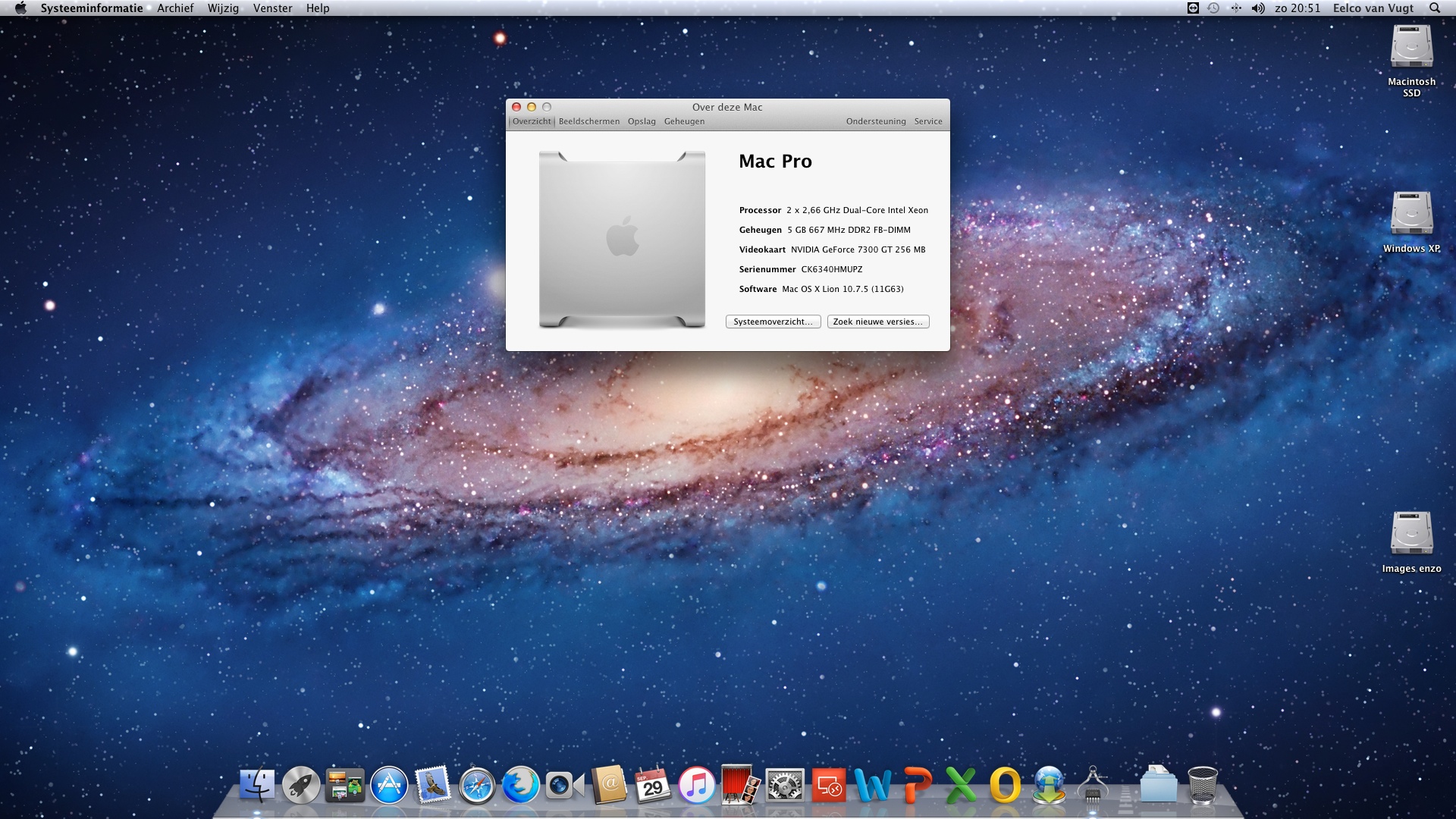Open System Preferences gear icon
The image size is (1456, 819).
pos(784,785)
